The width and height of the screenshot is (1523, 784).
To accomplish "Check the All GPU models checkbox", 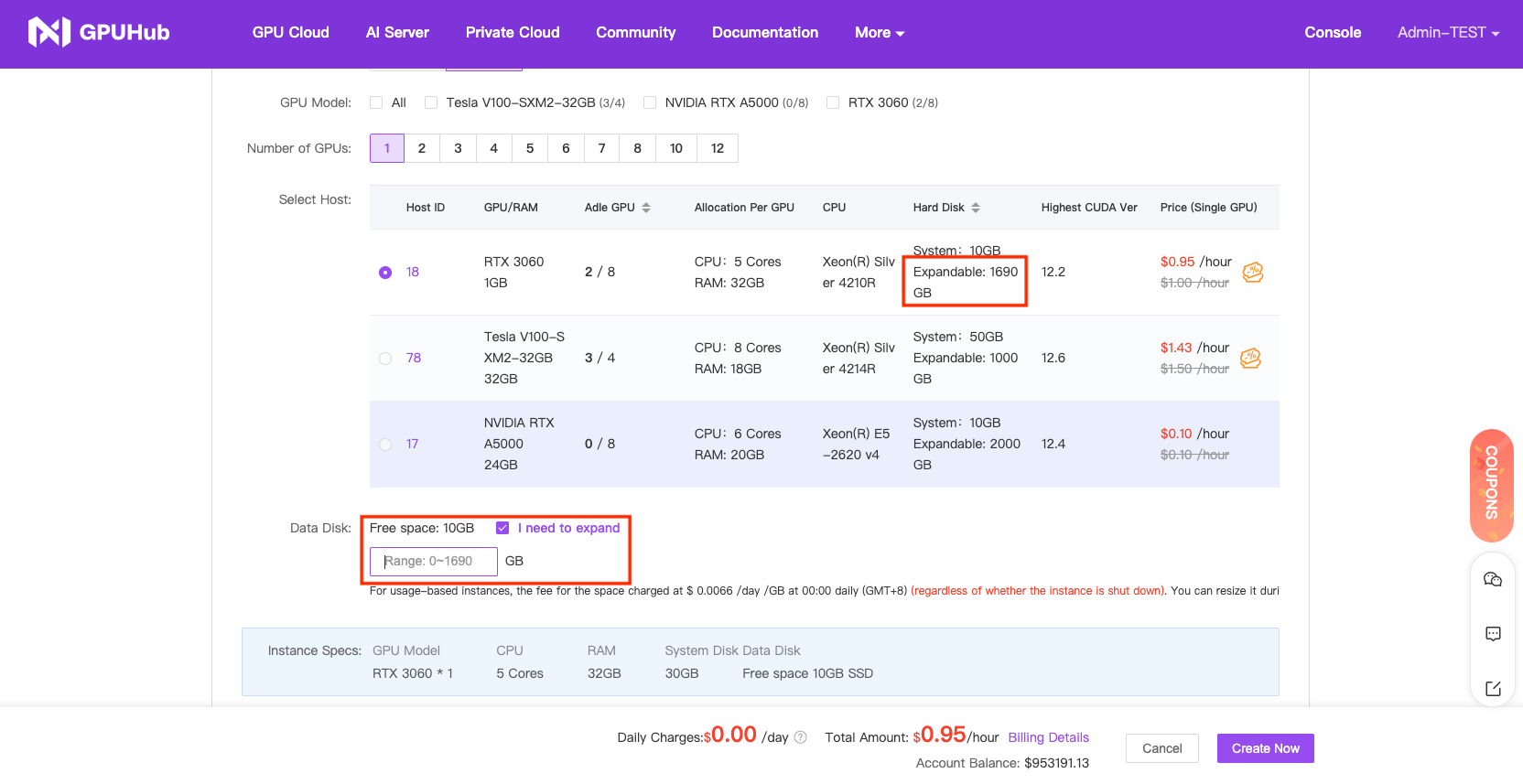I will click(x=376, y=102).
